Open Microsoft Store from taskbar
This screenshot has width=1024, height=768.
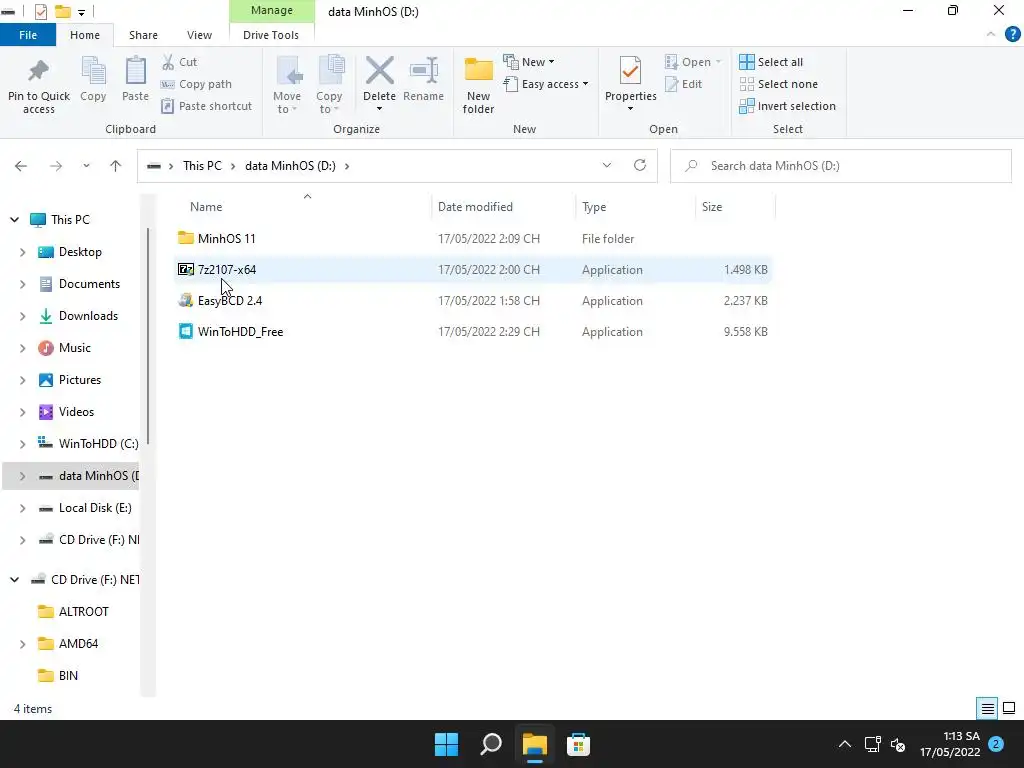(x=578, y=744)
